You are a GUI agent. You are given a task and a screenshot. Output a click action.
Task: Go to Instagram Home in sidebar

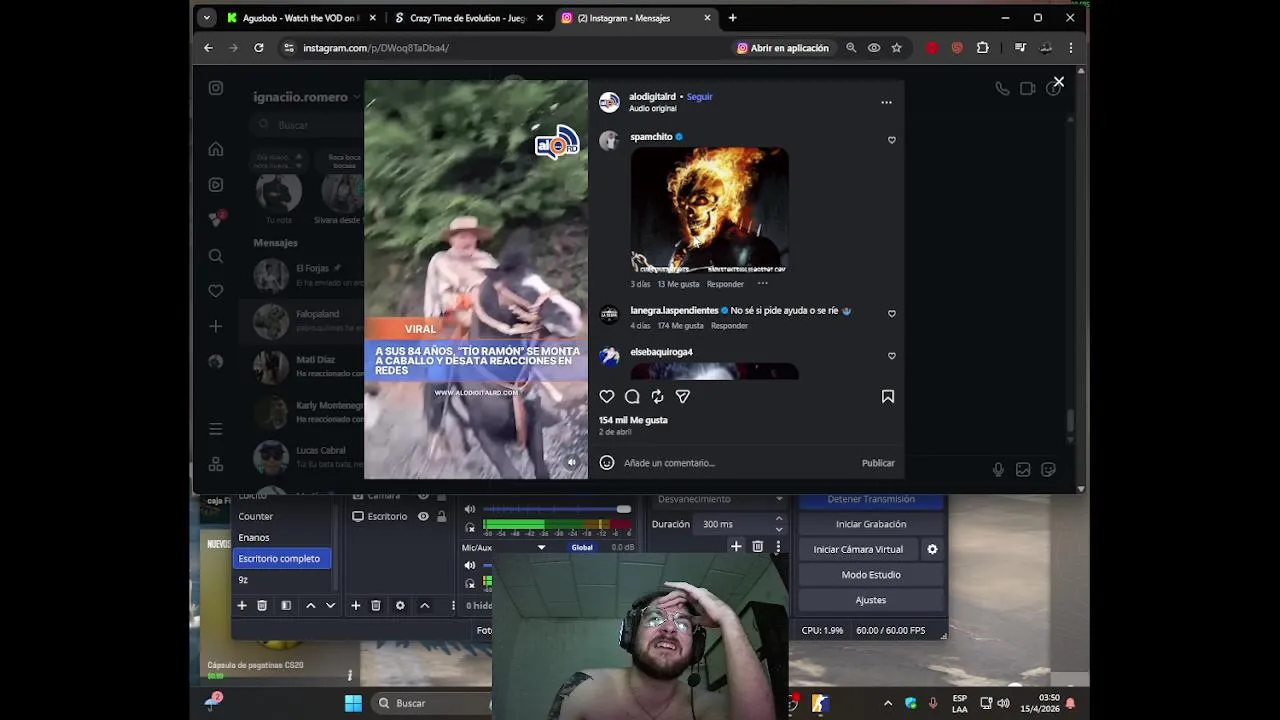[x=216, y=149]
